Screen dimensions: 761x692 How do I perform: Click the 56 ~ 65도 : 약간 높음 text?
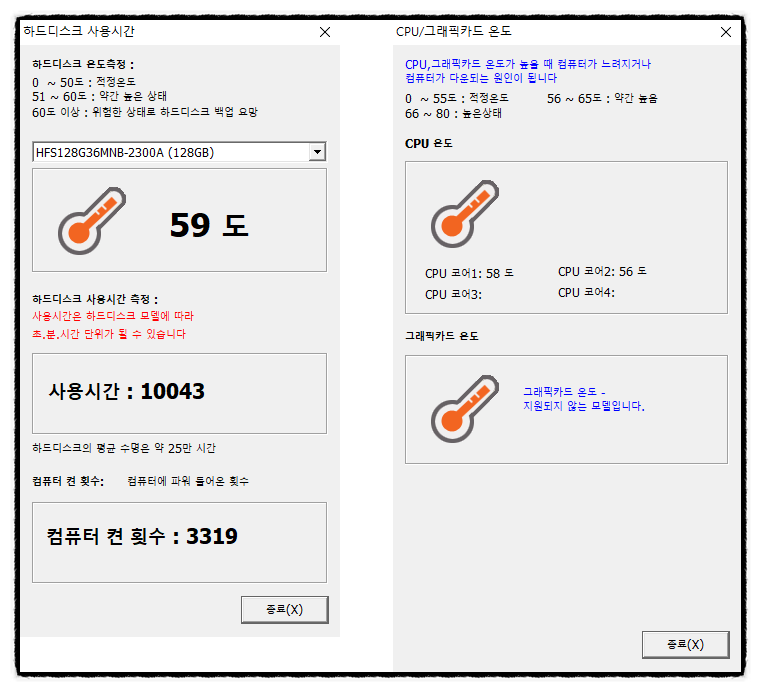click(x=602, y=99)
